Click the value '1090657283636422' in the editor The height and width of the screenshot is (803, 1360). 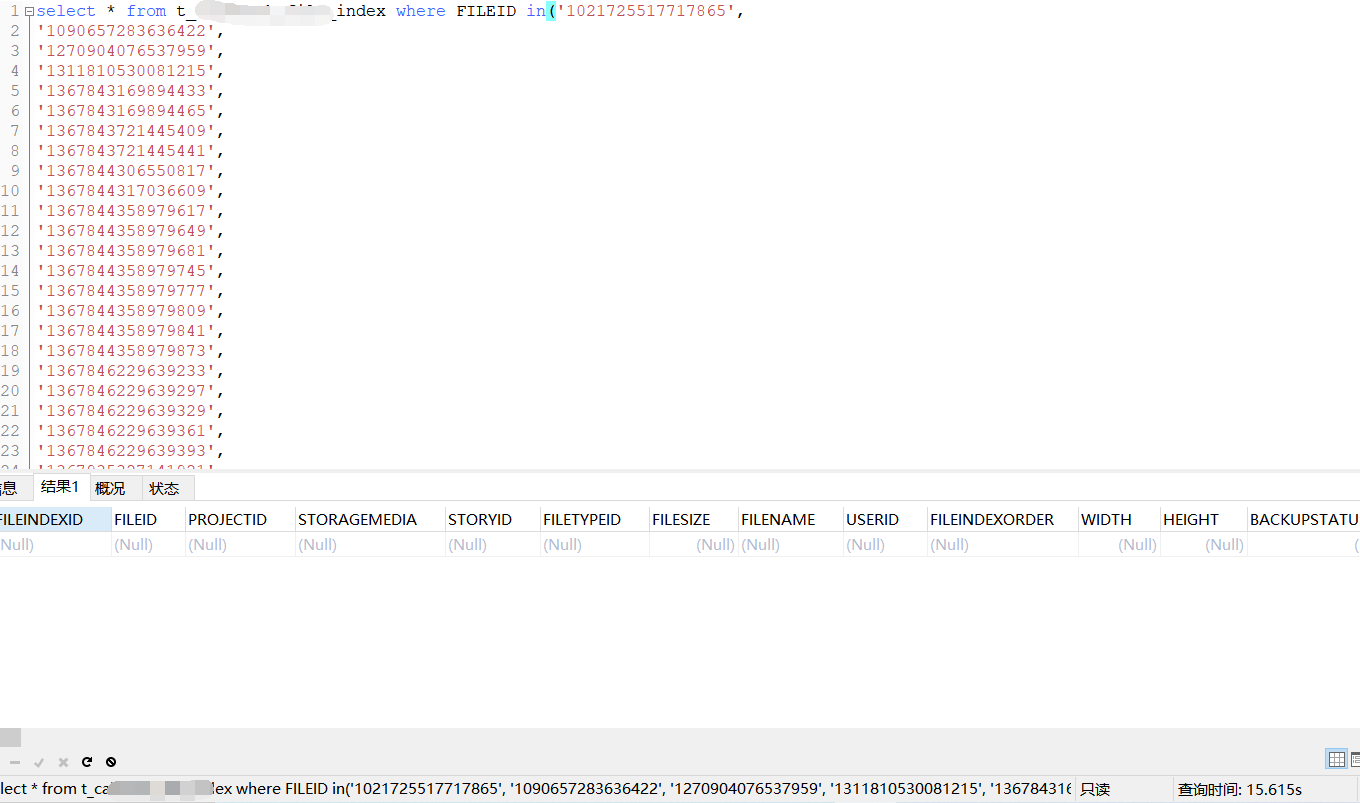click(x=126, y=31)
